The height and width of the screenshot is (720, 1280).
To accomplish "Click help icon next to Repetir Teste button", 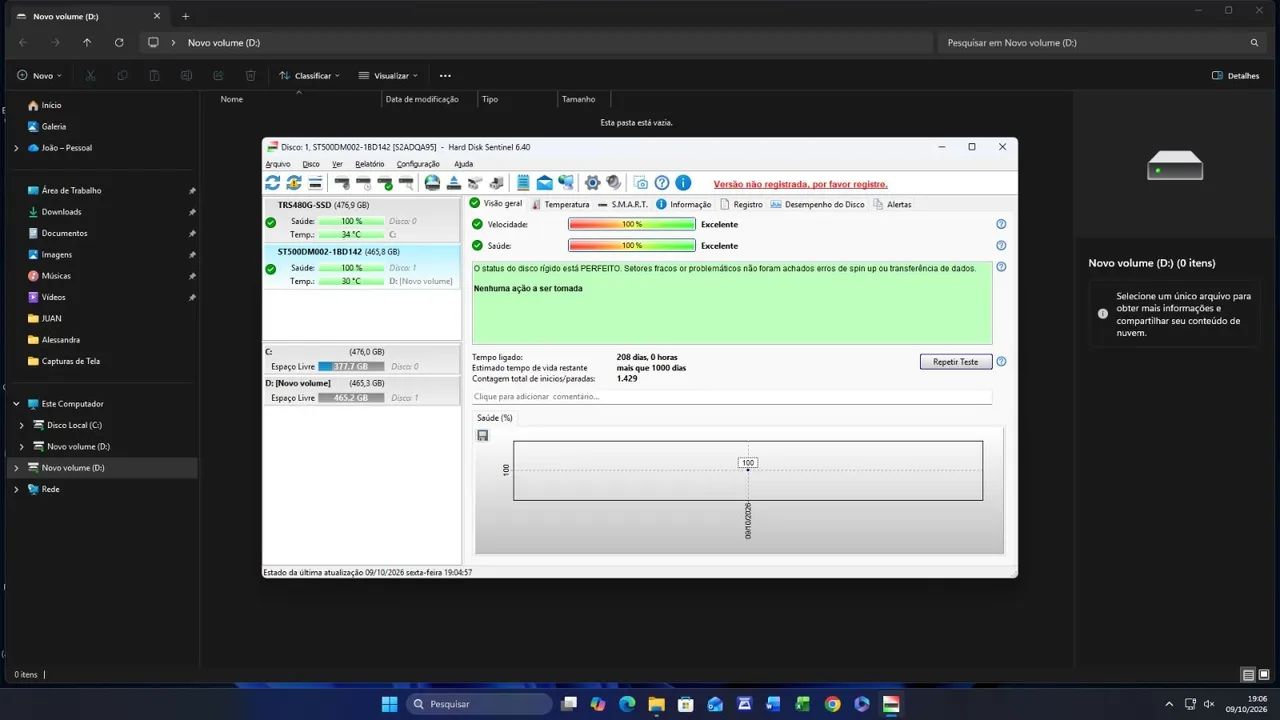I will coord(1001,362).
